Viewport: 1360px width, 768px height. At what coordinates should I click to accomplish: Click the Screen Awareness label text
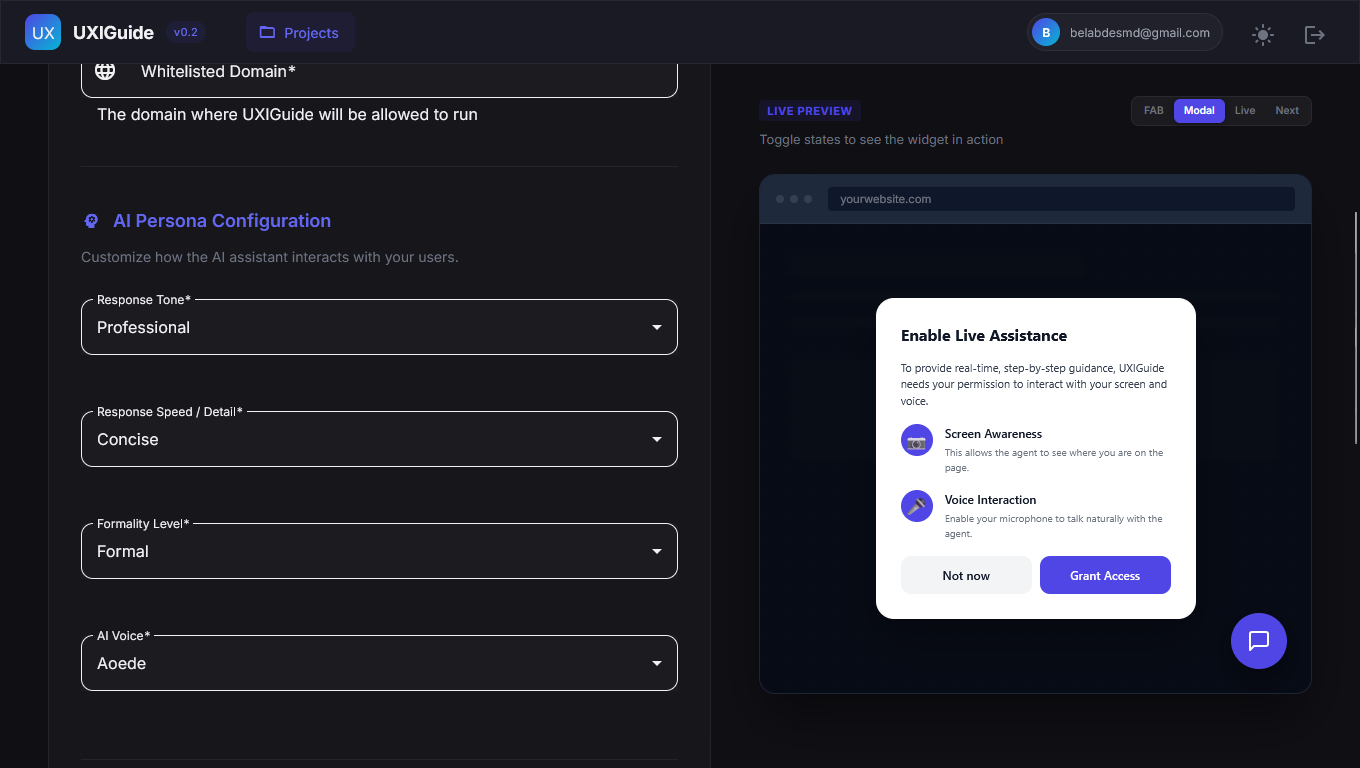click(x=993, y=434)
